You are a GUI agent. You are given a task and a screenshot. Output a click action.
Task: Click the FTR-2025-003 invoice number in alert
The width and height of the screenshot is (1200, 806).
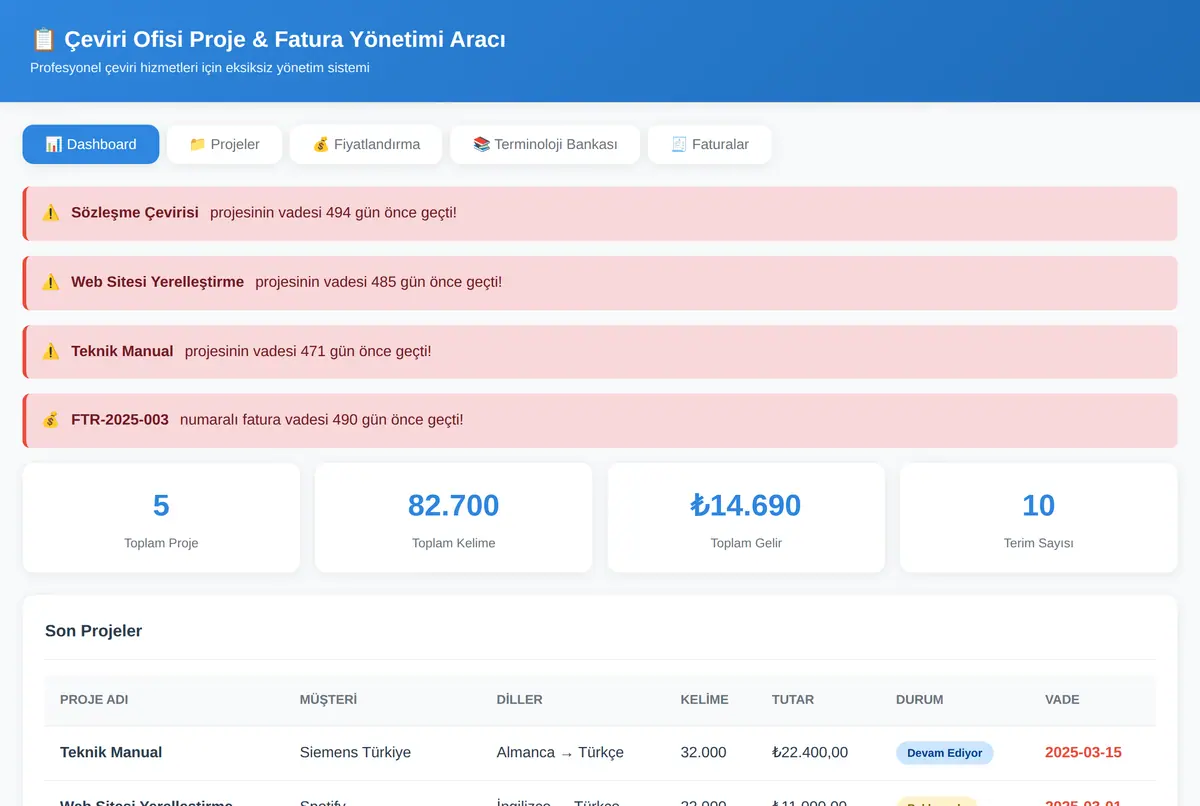pyautogui.click(x=120, y=420)
